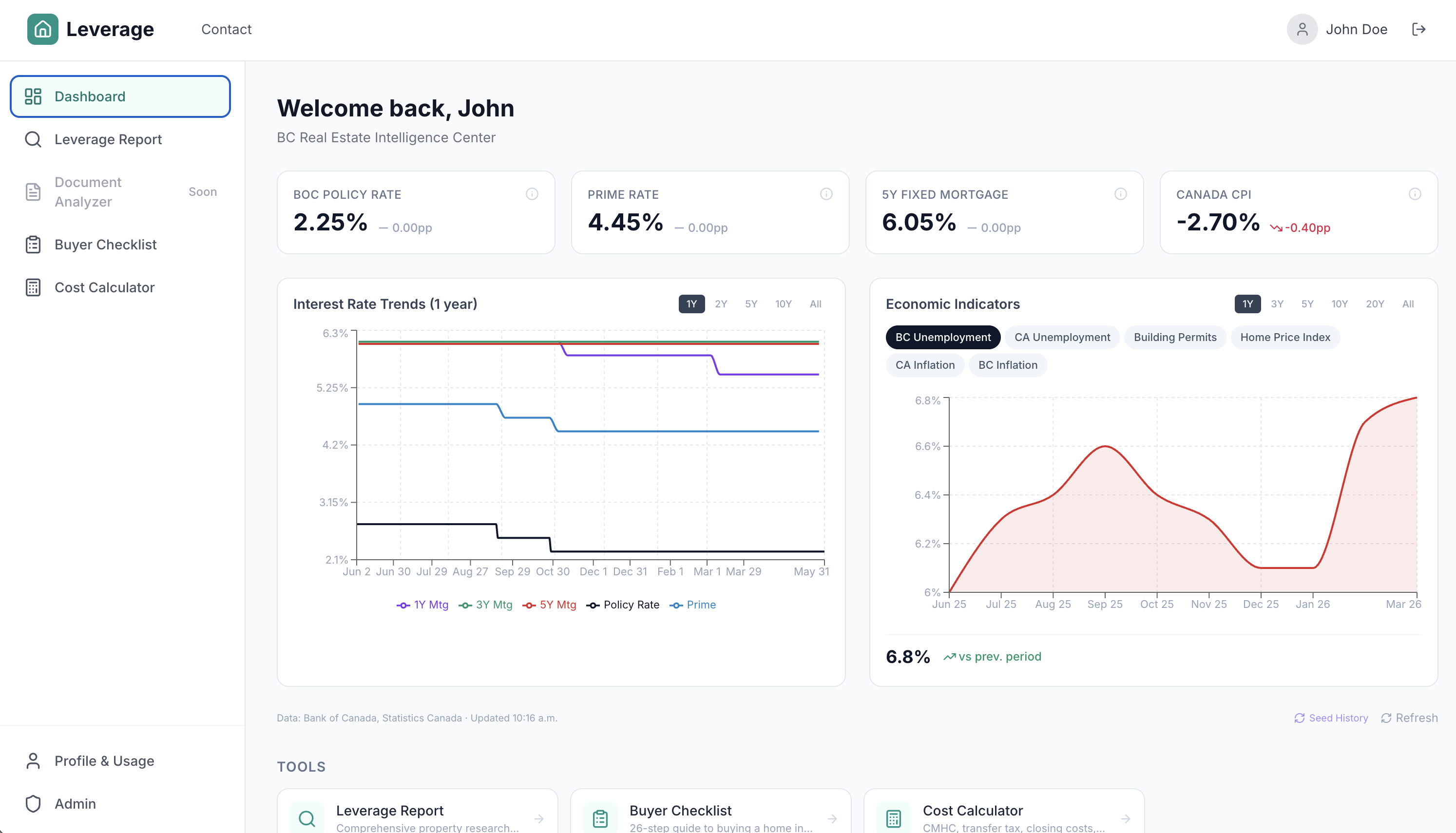Select BC Unemployment indicator chip
The image size is (1456, 833).
pos(943,337)
